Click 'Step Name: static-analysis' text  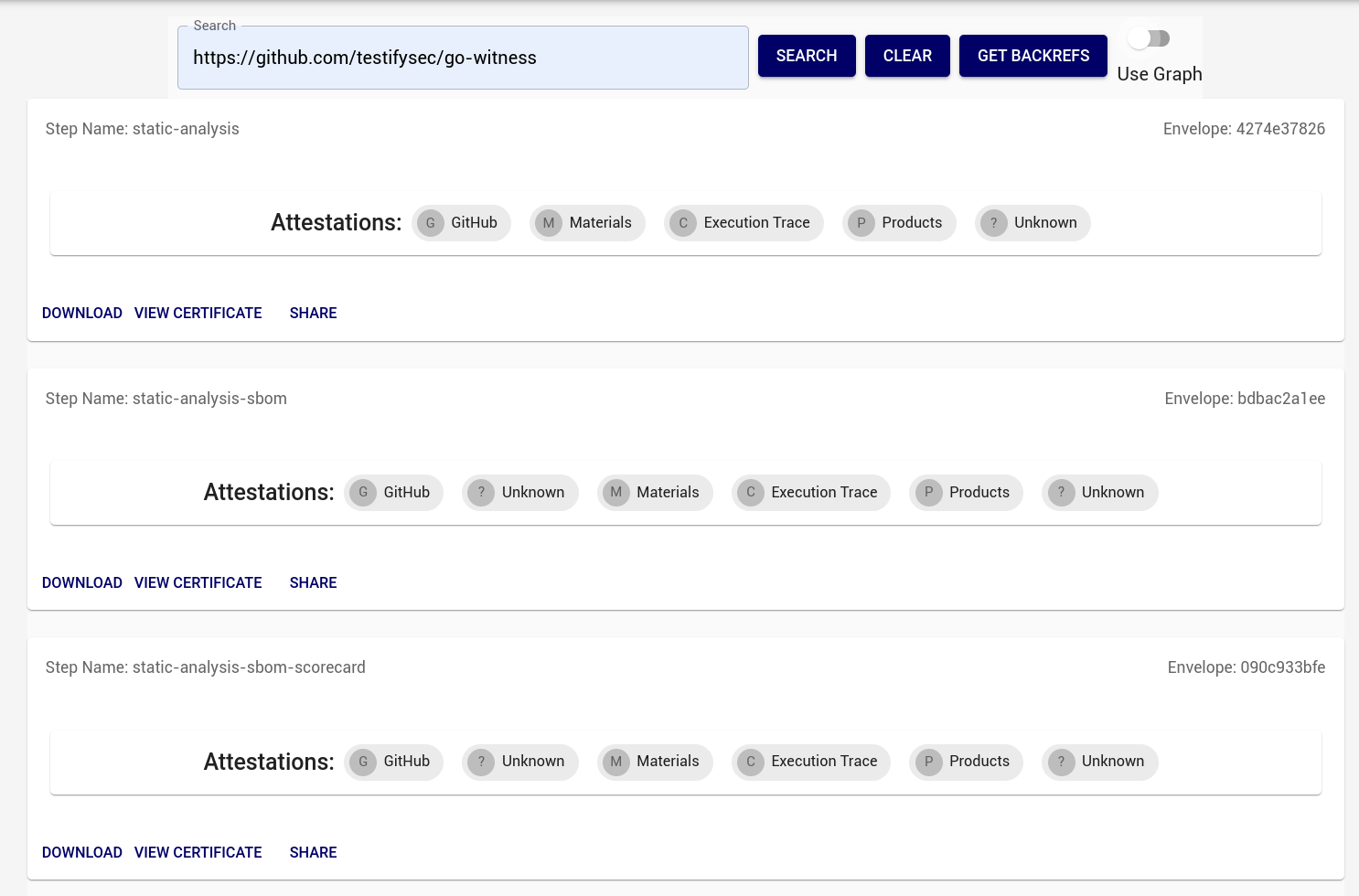pos(143,129)
